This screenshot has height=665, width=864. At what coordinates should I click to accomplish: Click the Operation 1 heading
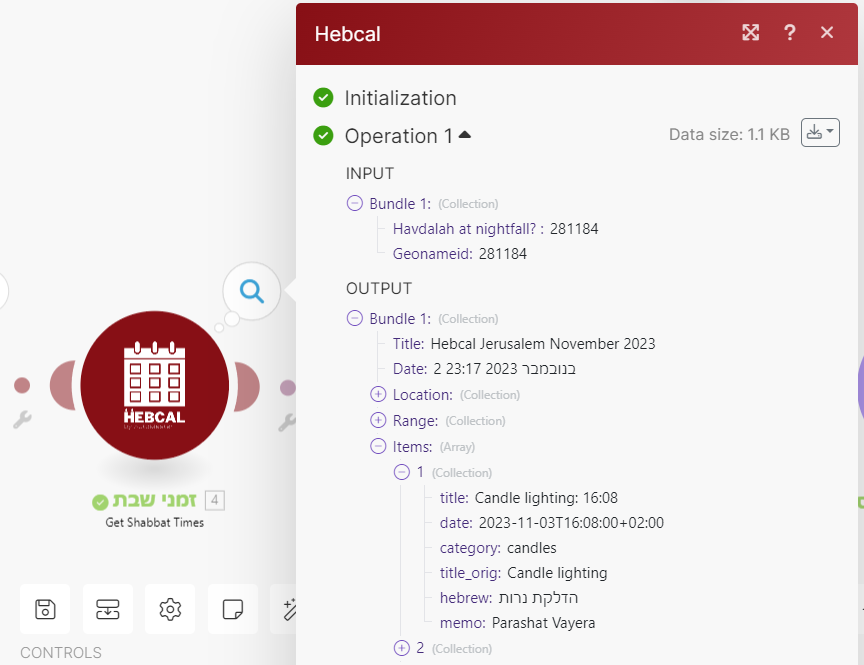399,136
